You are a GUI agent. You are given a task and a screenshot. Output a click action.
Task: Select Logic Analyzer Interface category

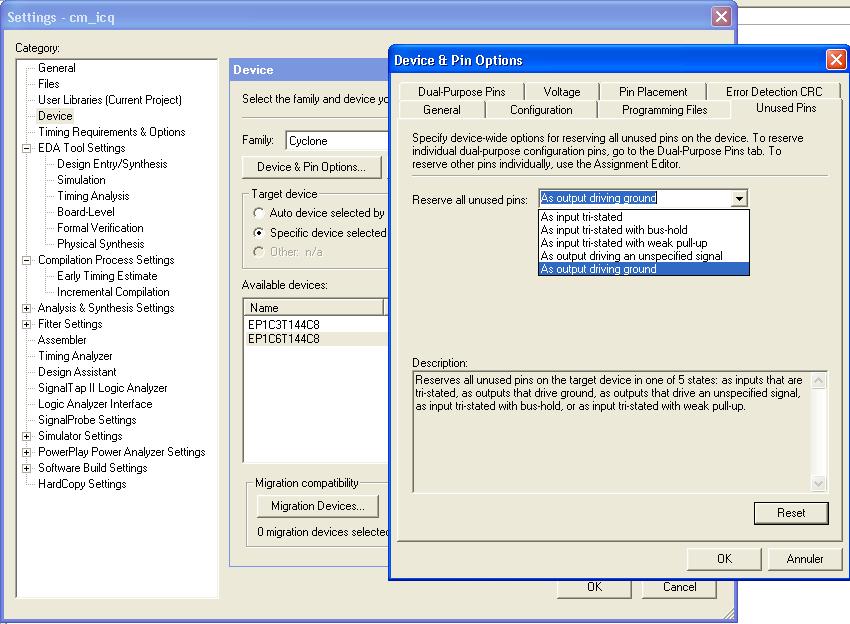coord(95,404)
